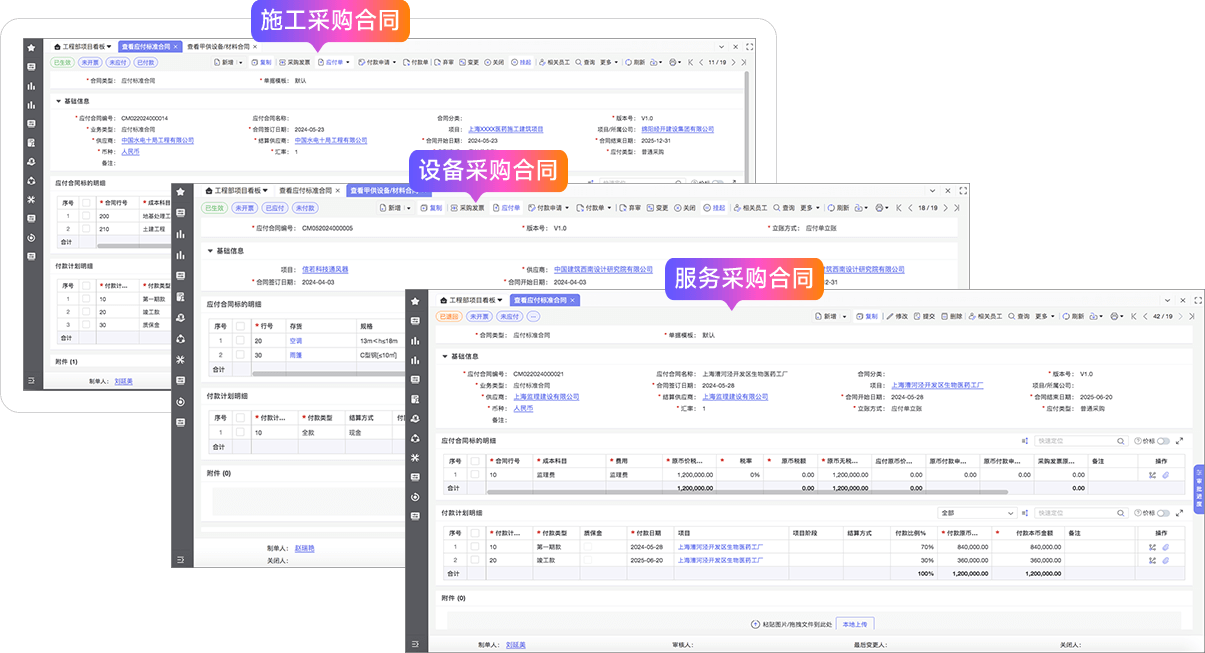The width and height of the screenshot is (1205, 653).
Task: Click the print icon in service contract toolbar
Action: click(x=1115, y=316)
